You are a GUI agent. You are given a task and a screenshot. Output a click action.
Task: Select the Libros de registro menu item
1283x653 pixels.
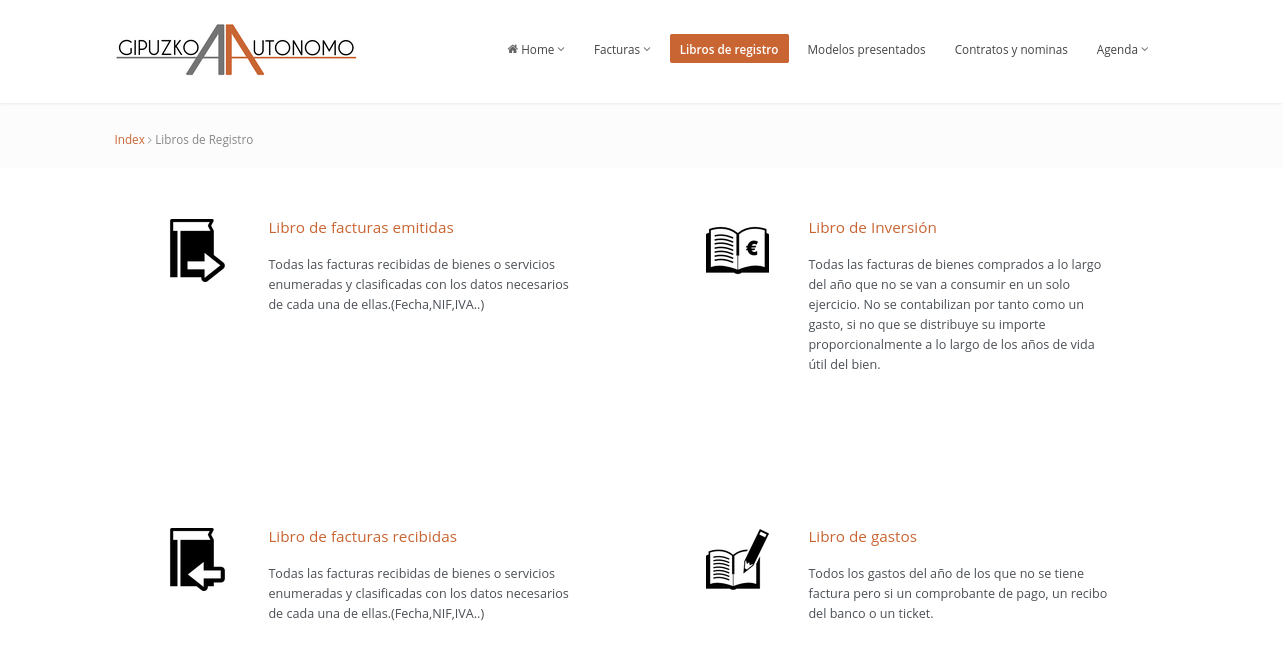pos(729,48)
